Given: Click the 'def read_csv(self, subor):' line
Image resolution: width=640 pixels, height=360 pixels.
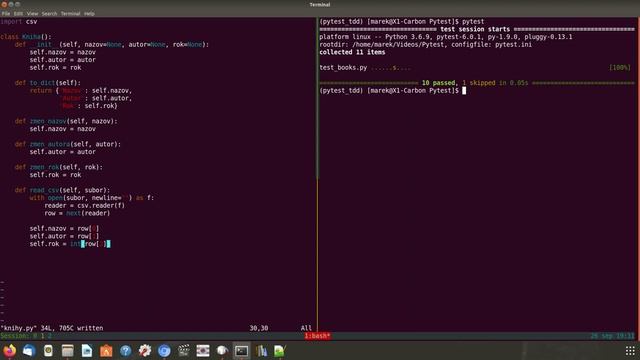Looking at the screenshot, I should coord(62,190).
